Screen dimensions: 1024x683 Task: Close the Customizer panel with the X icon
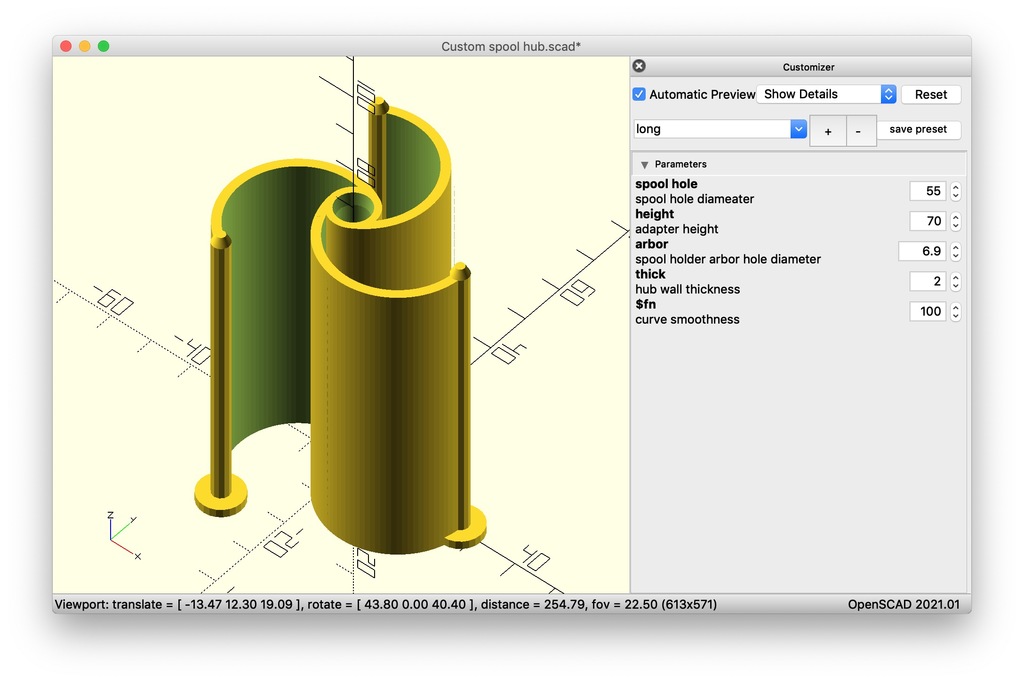[638, 65]
